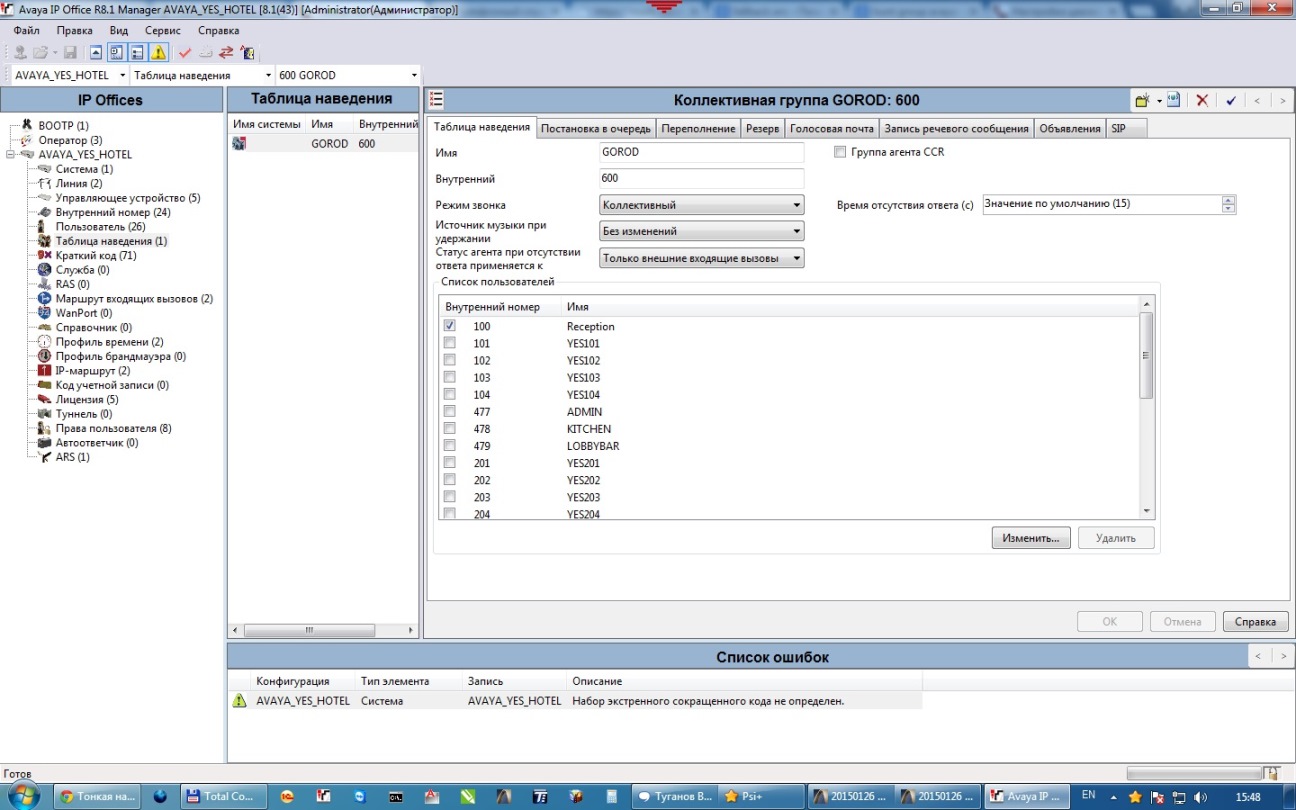
Task: Toggle the navigation pane toolbar icon
Action: pos(117,52)
